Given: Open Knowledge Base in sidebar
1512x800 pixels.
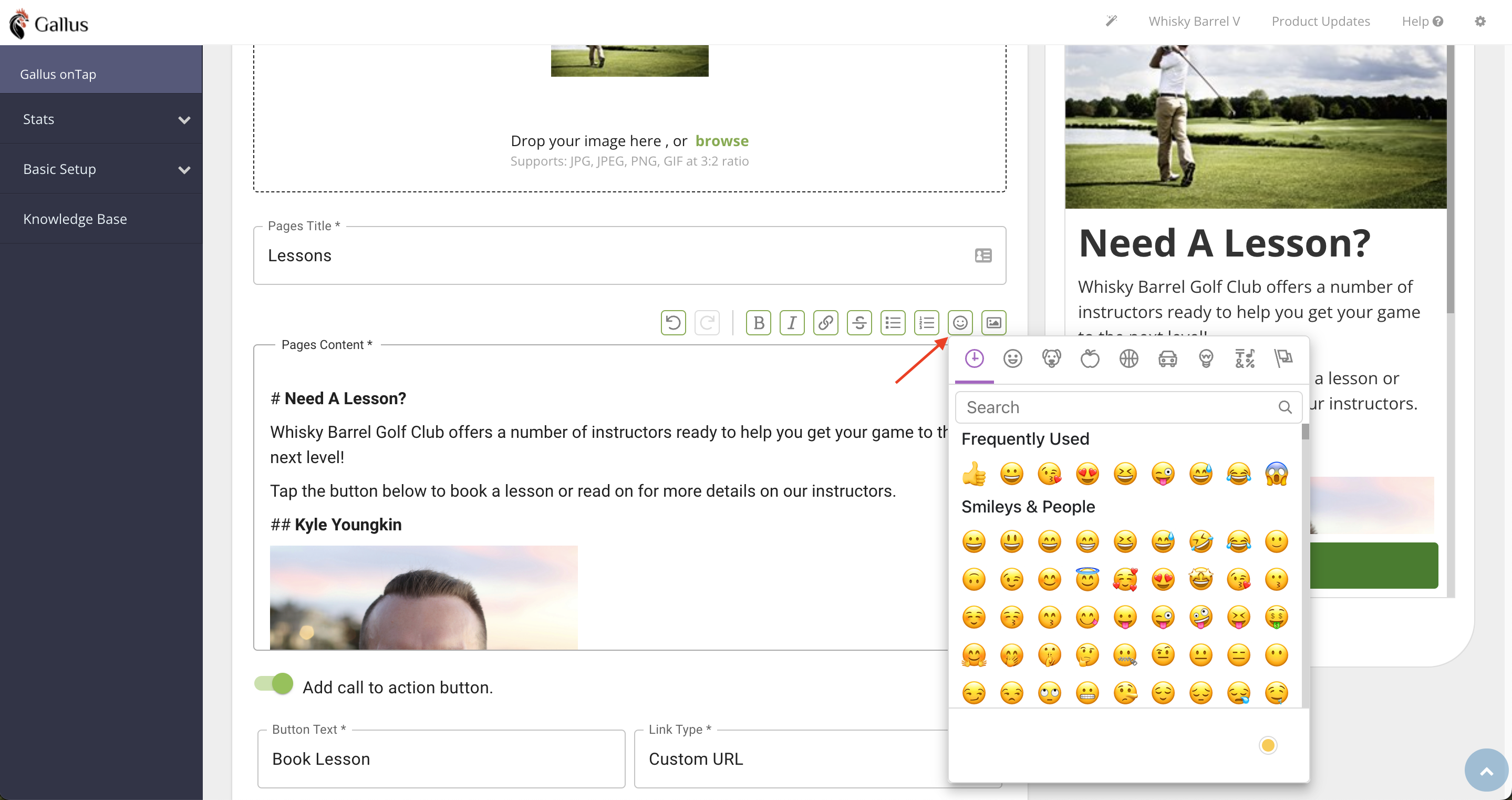Looking at the screenshot, I should (101, 219).
